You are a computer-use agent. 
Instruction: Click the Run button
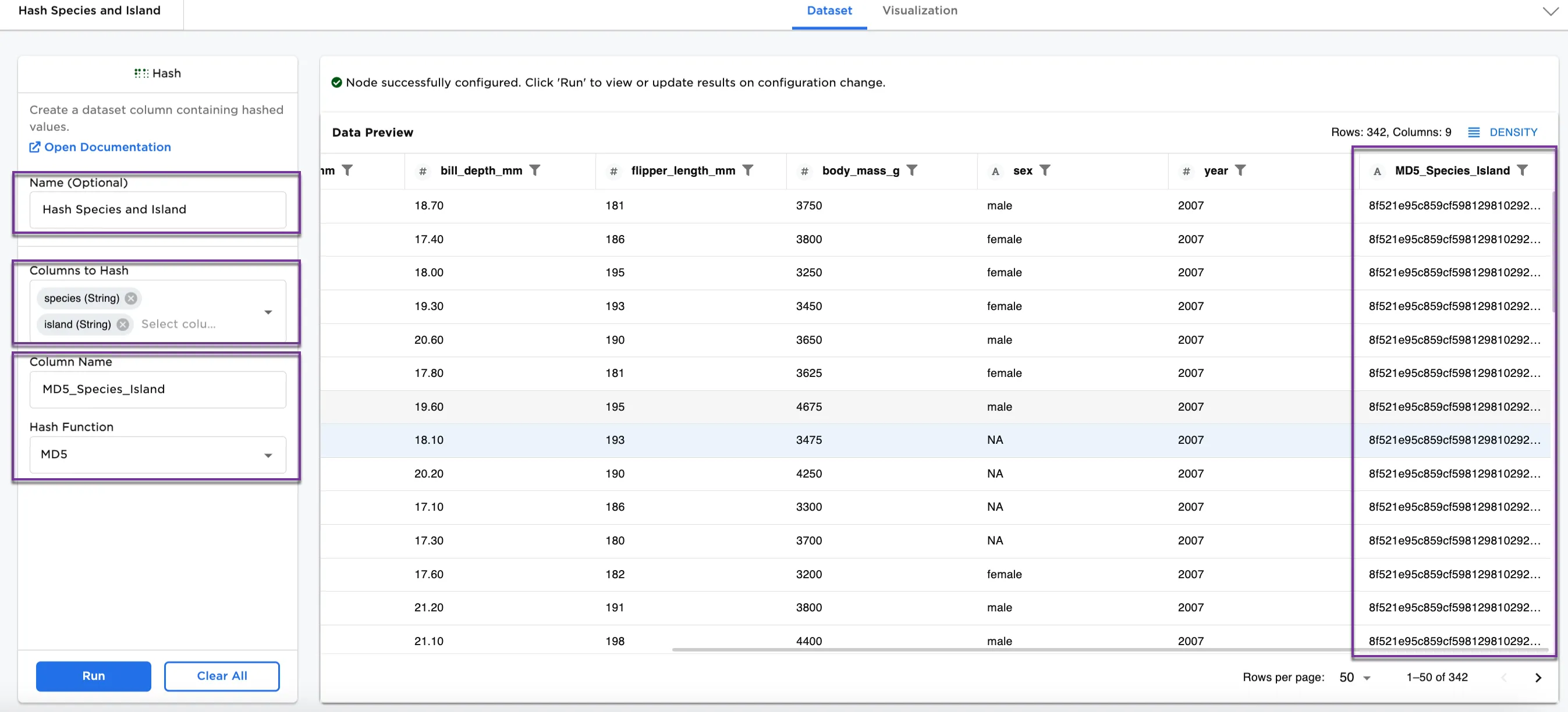click(x=93, y=676)
